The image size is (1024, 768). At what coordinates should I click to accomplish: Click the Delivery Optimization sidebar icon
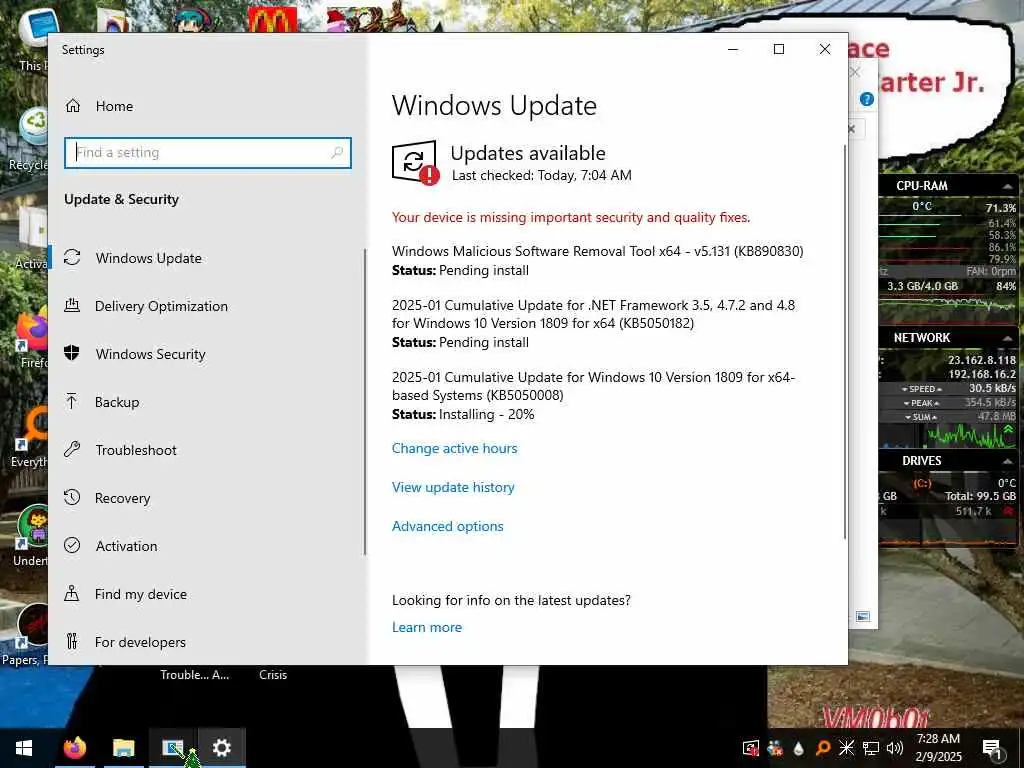coord(72,305)
